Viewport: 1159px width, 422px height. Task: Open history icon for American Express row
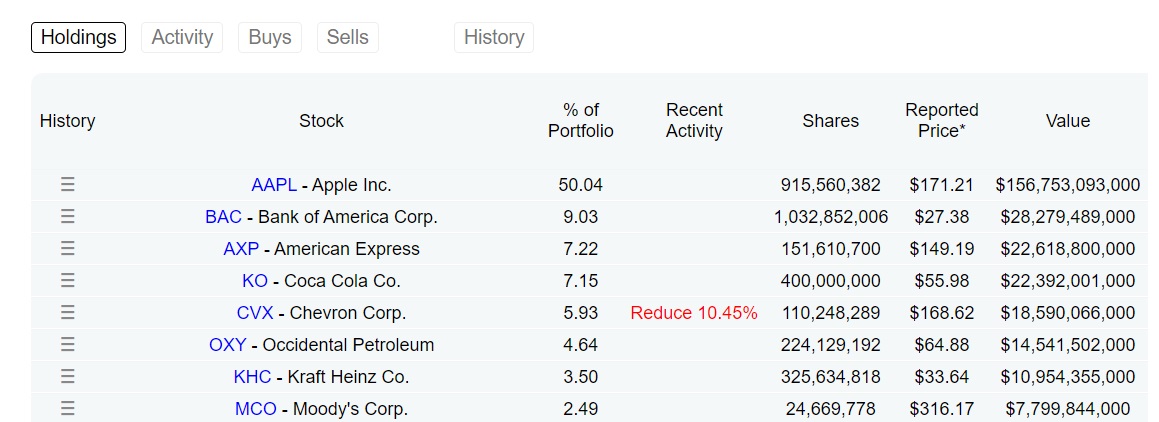(68, 249)
